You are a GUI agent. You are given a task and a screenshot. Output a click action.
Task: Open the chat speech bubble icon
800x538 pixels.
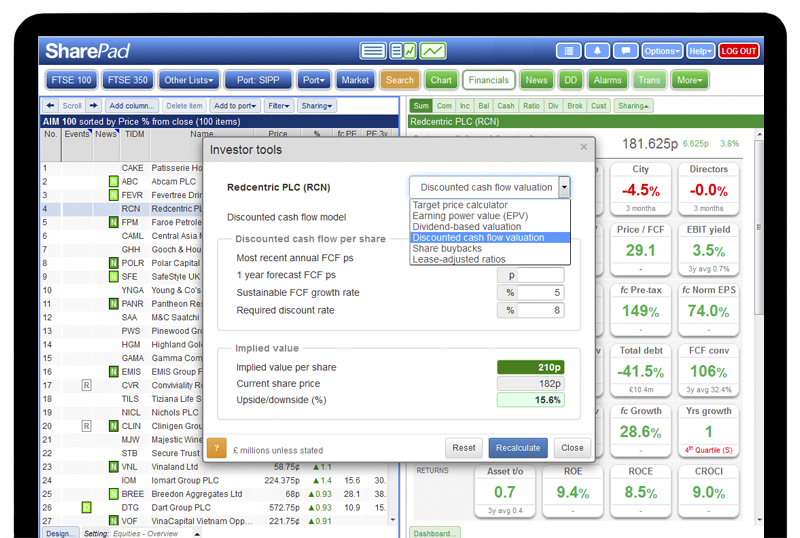pyautogui.click(x=625, y=51)
